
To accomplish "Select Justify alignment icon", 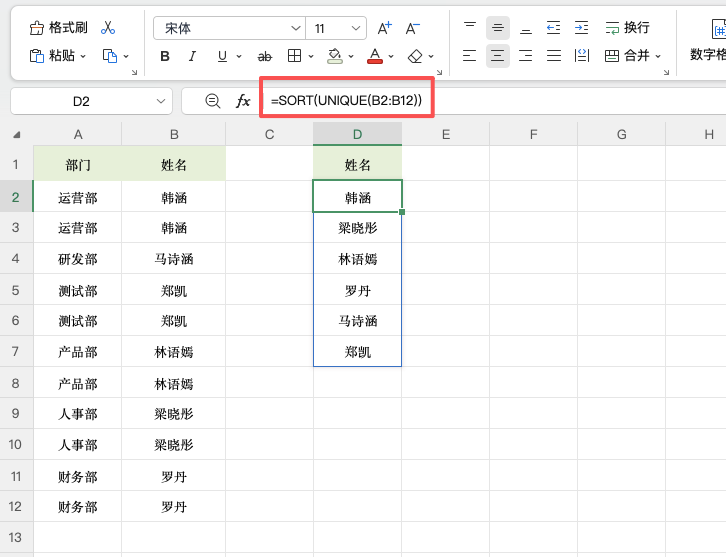I will [553, 56].
